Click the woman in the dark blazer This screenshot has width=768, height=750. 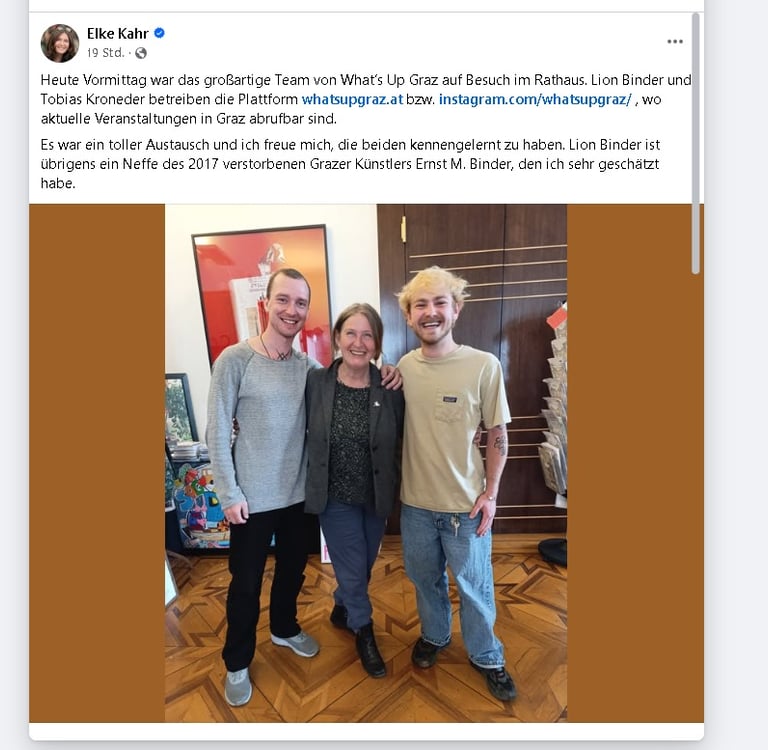click(x=354, y=487)
